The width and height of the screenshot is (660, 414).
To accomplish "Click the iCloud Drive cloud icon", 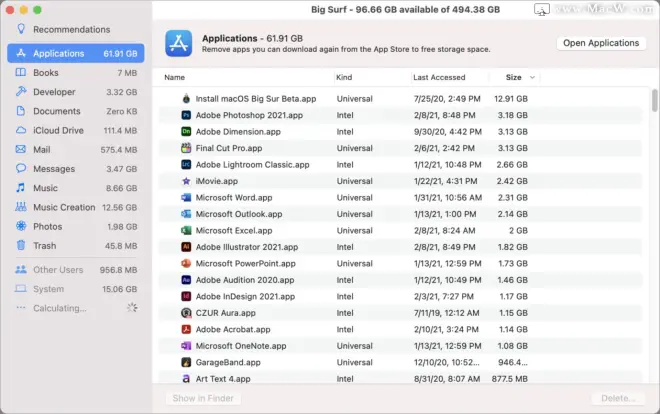I will point(21,130).
